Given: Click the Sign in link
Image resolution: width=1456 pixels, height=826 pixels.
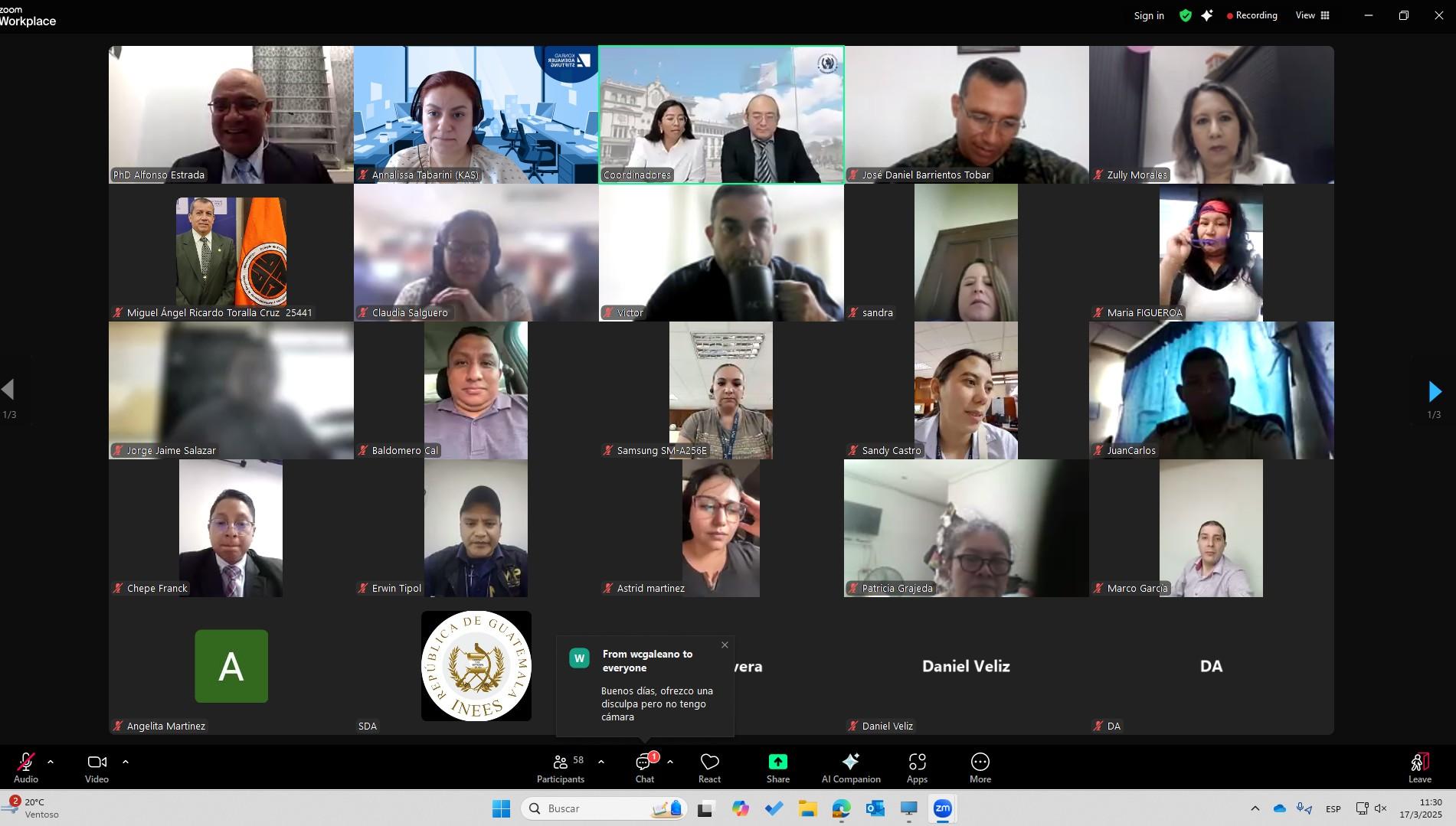Looking at the screenshot, I should click(1148, 15).
